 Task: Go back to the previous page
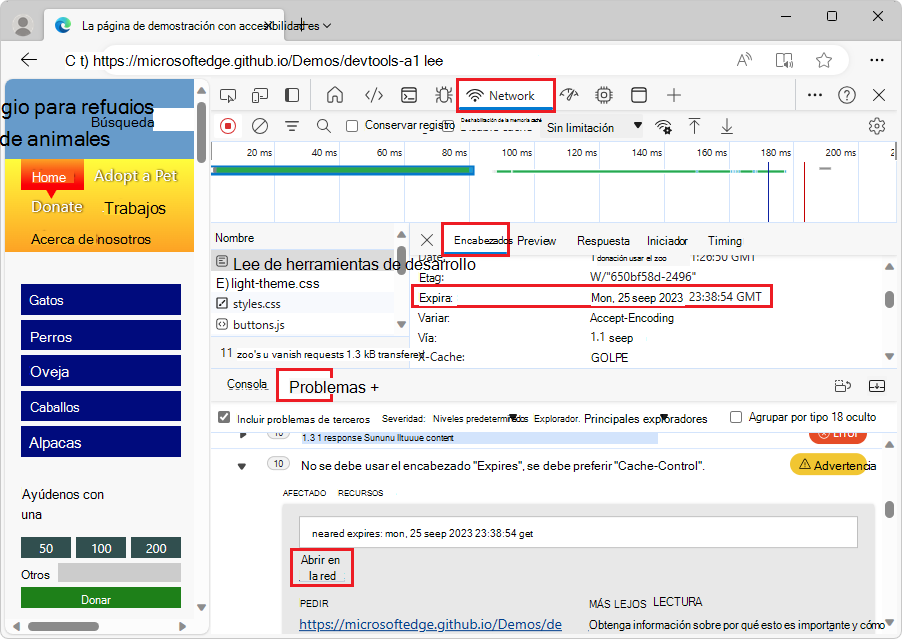click(x=29, y=60)
